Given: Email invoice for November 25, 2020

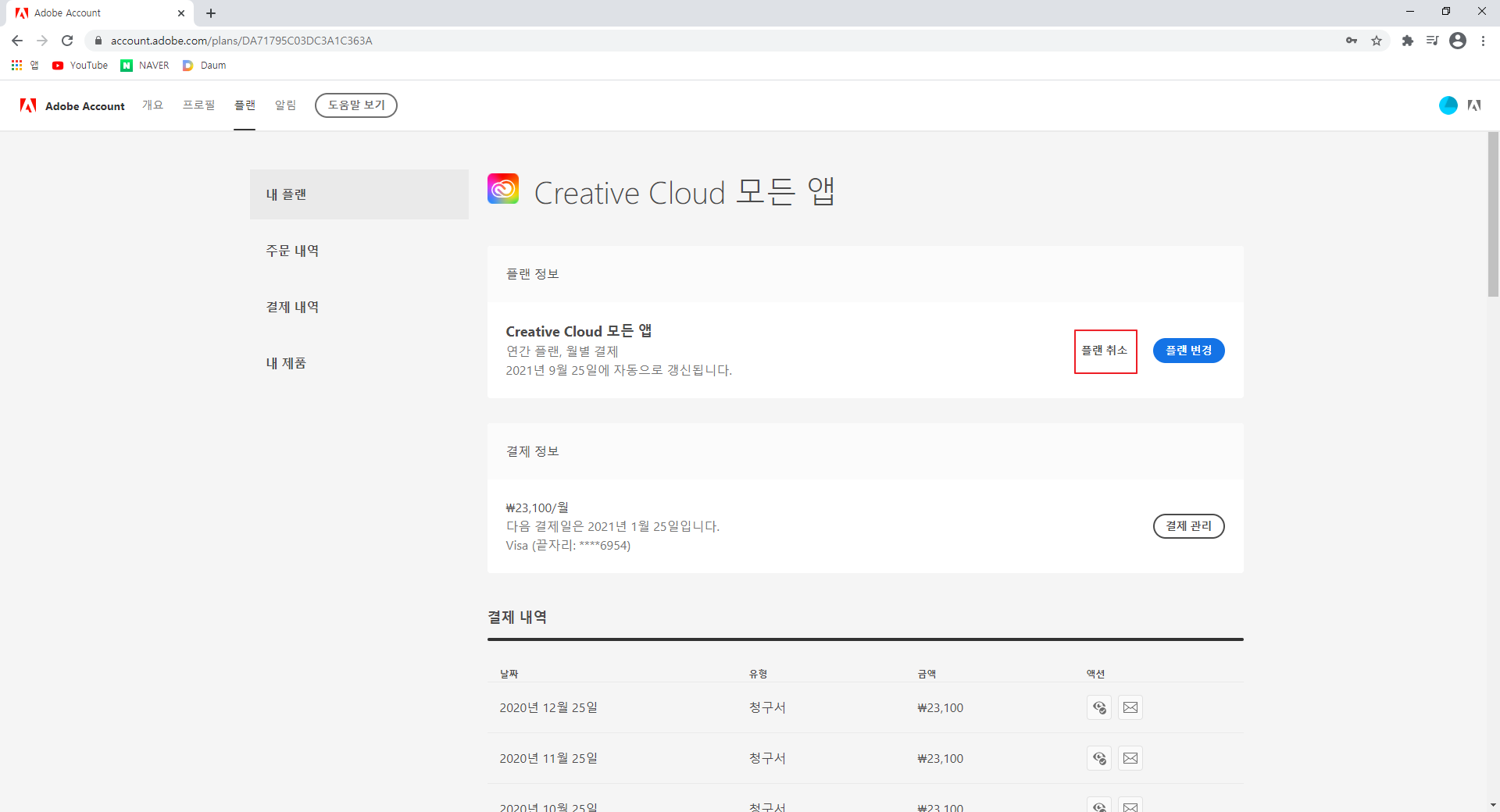Looking at the screenshot, I should coord(1130,758).
